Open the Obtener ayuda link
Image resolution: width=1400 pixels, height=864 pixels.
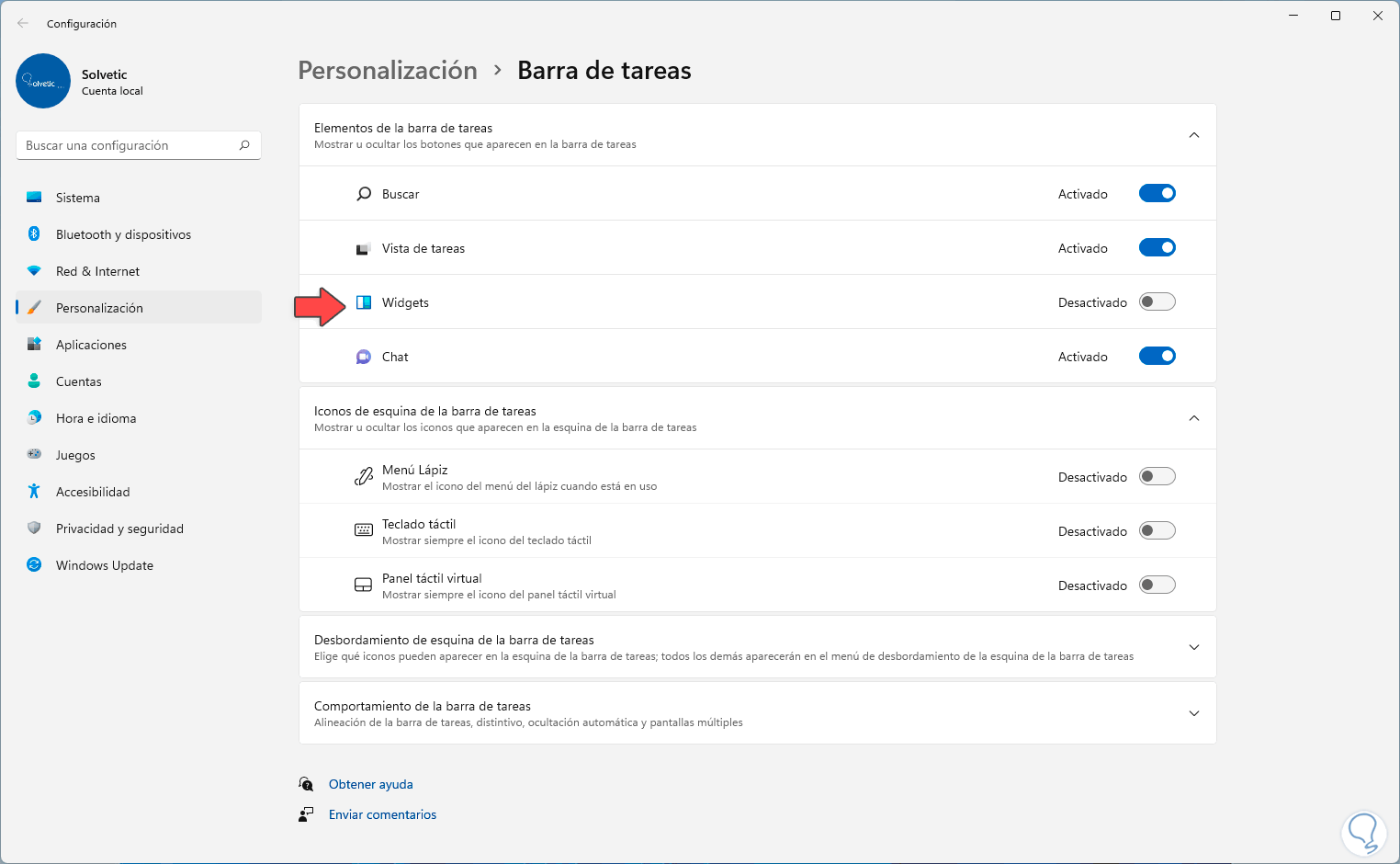370,784
